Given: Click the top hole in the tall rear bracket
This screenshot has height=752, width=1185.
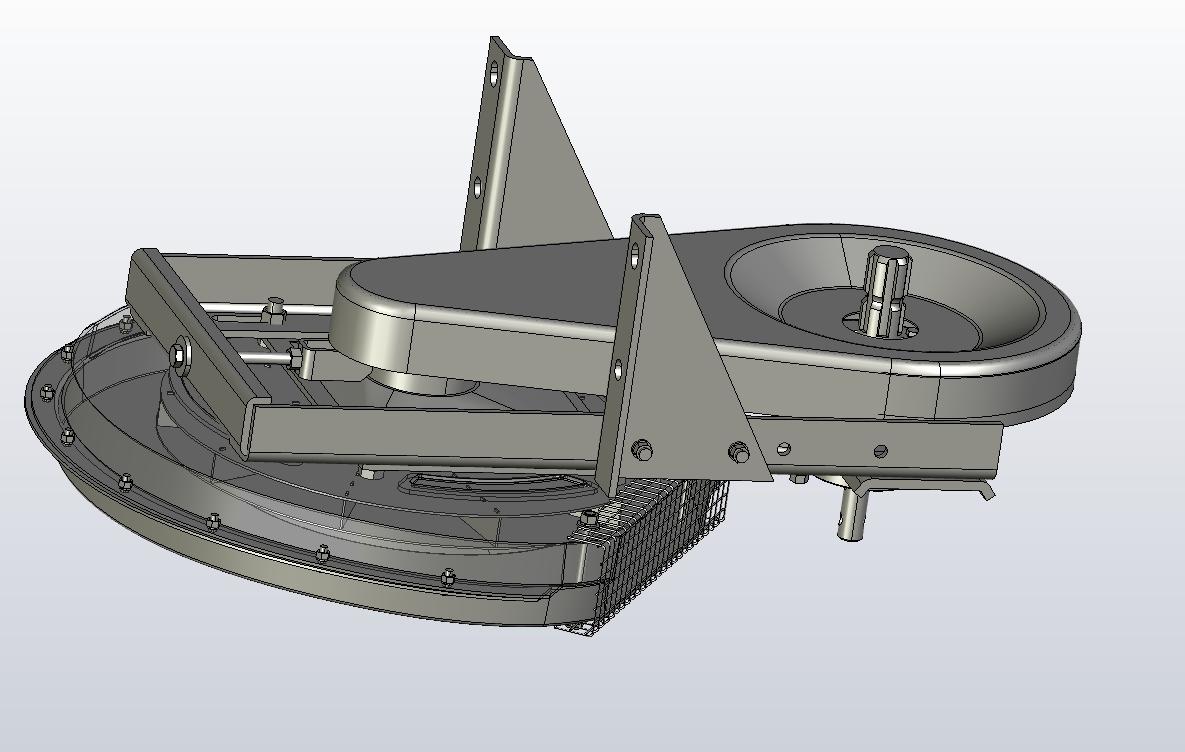Looking at the screenshot, I should point(495,74).
